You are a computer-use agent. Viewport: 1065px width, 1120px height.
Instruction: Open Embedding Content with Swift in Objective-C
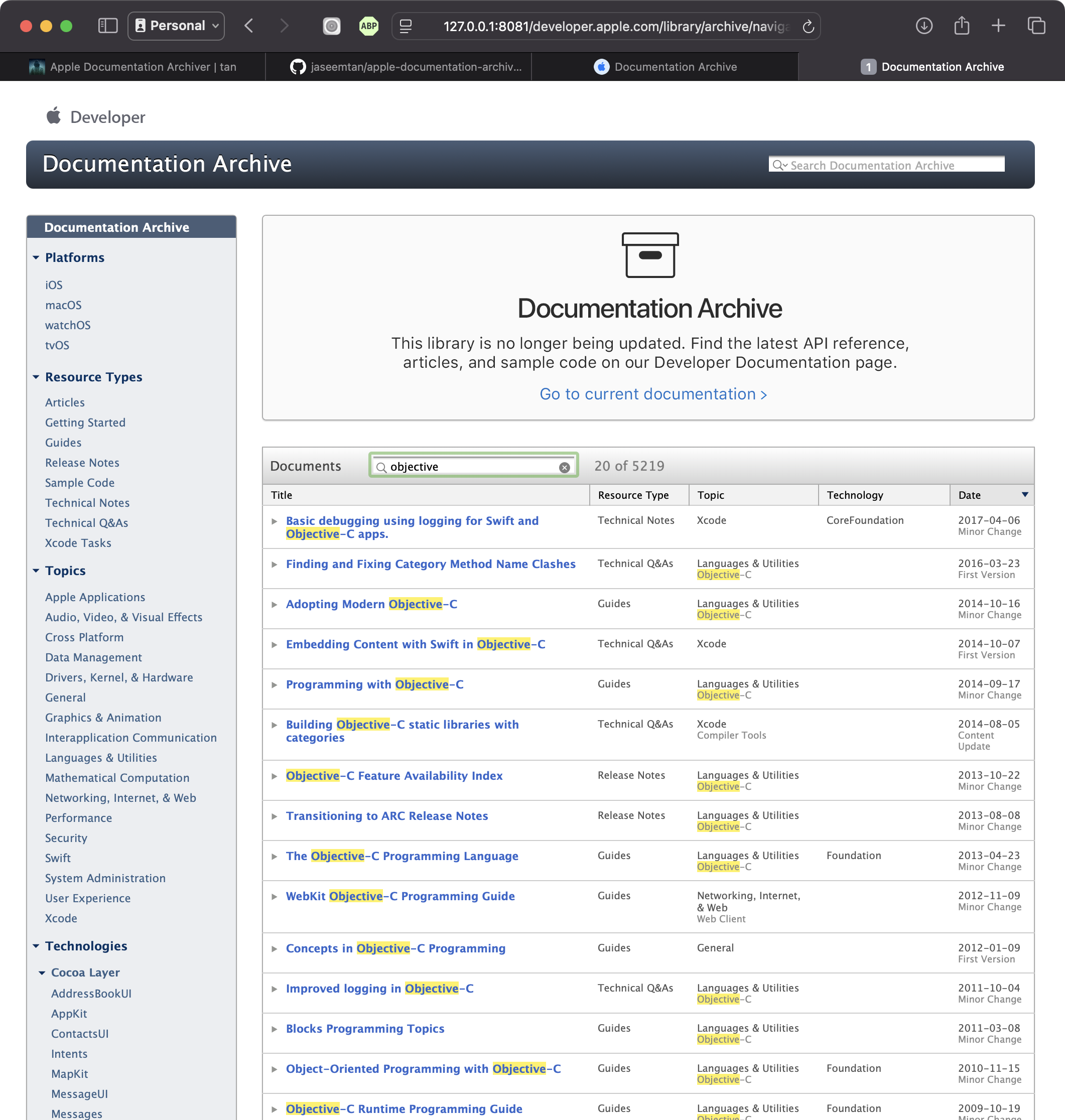(416, 644)
